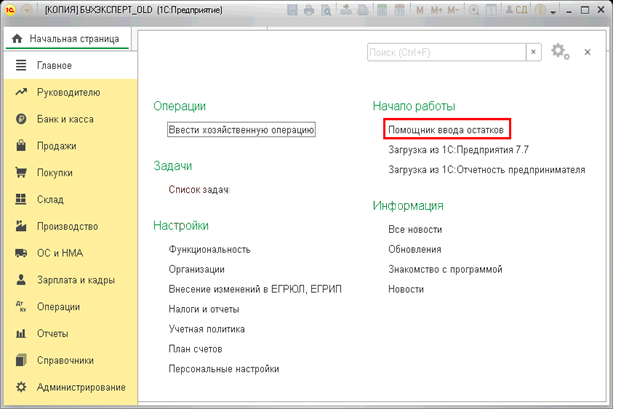Viewport: 617px width, 409px height.
Task: Open Налоги и отчеты link
Action: tap(204, 309)
